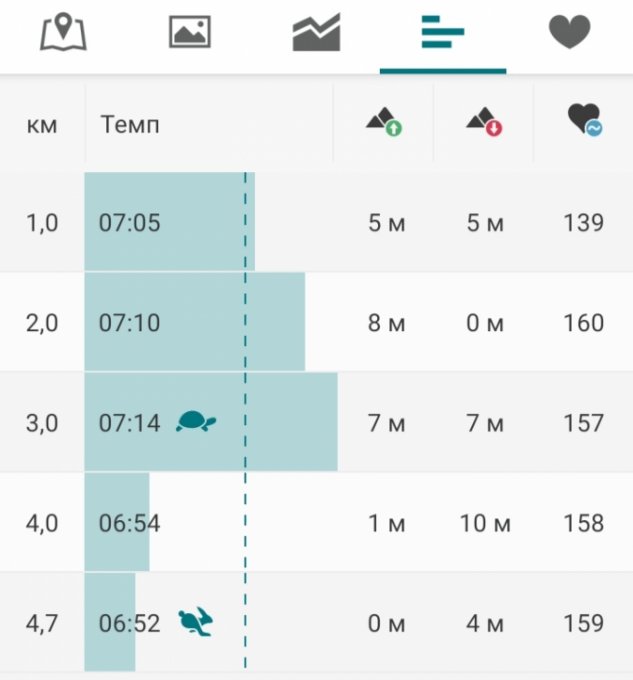Tap the turtle slowest-split icon
The image size is (633, 680).
click(196, 422)
